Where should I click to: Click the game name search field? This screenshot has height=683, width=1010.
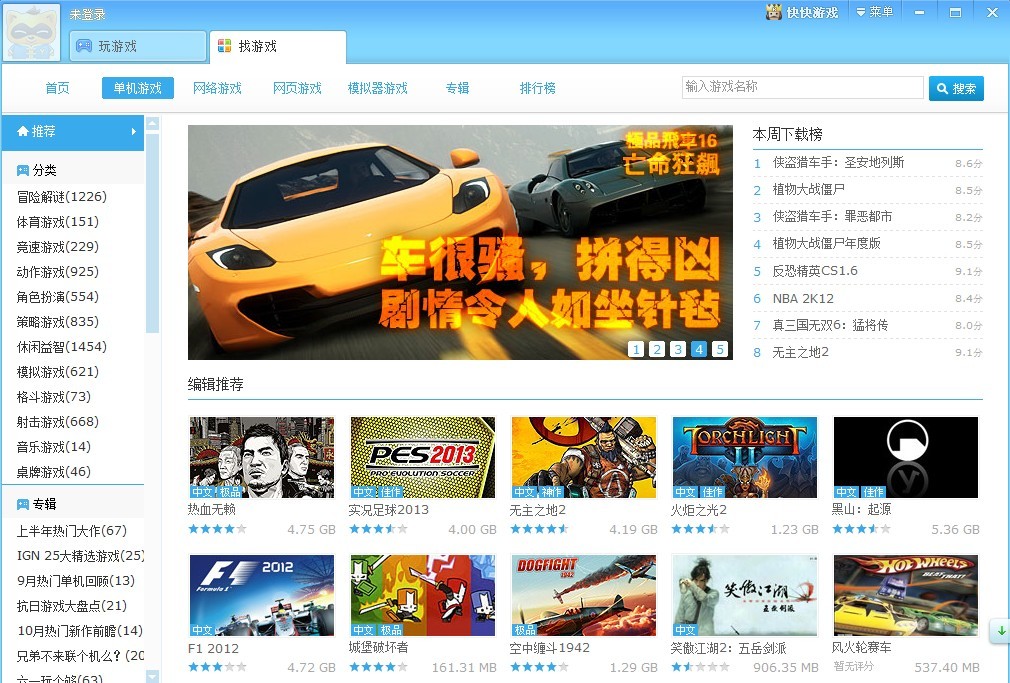[803, 88]
